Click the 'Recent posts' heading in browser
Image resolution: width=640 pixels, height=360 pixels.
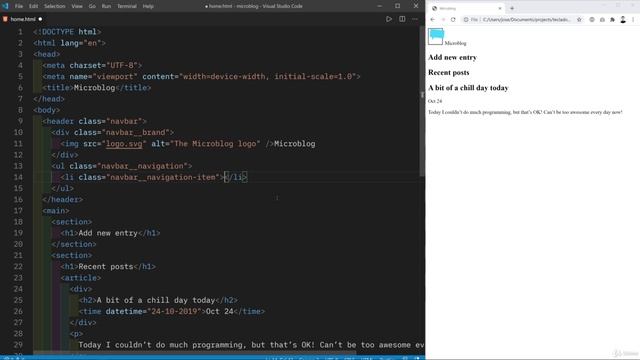click(x=449, y=72)
